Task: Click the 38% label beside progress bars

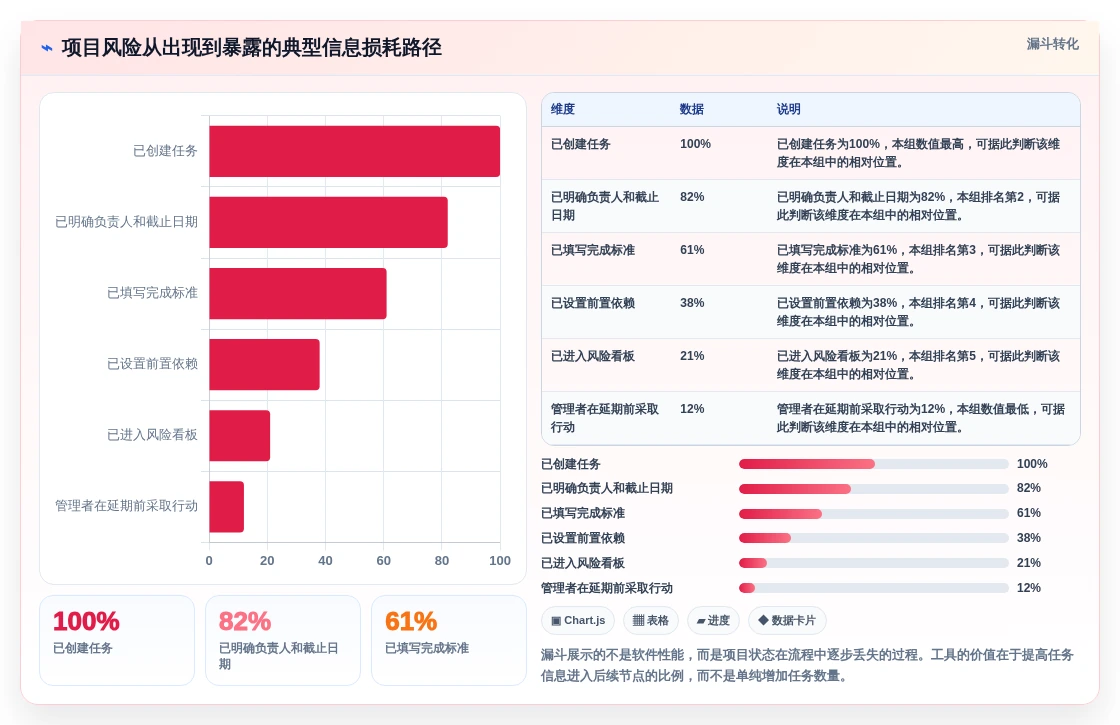Action: click(x=1029, y=538)
